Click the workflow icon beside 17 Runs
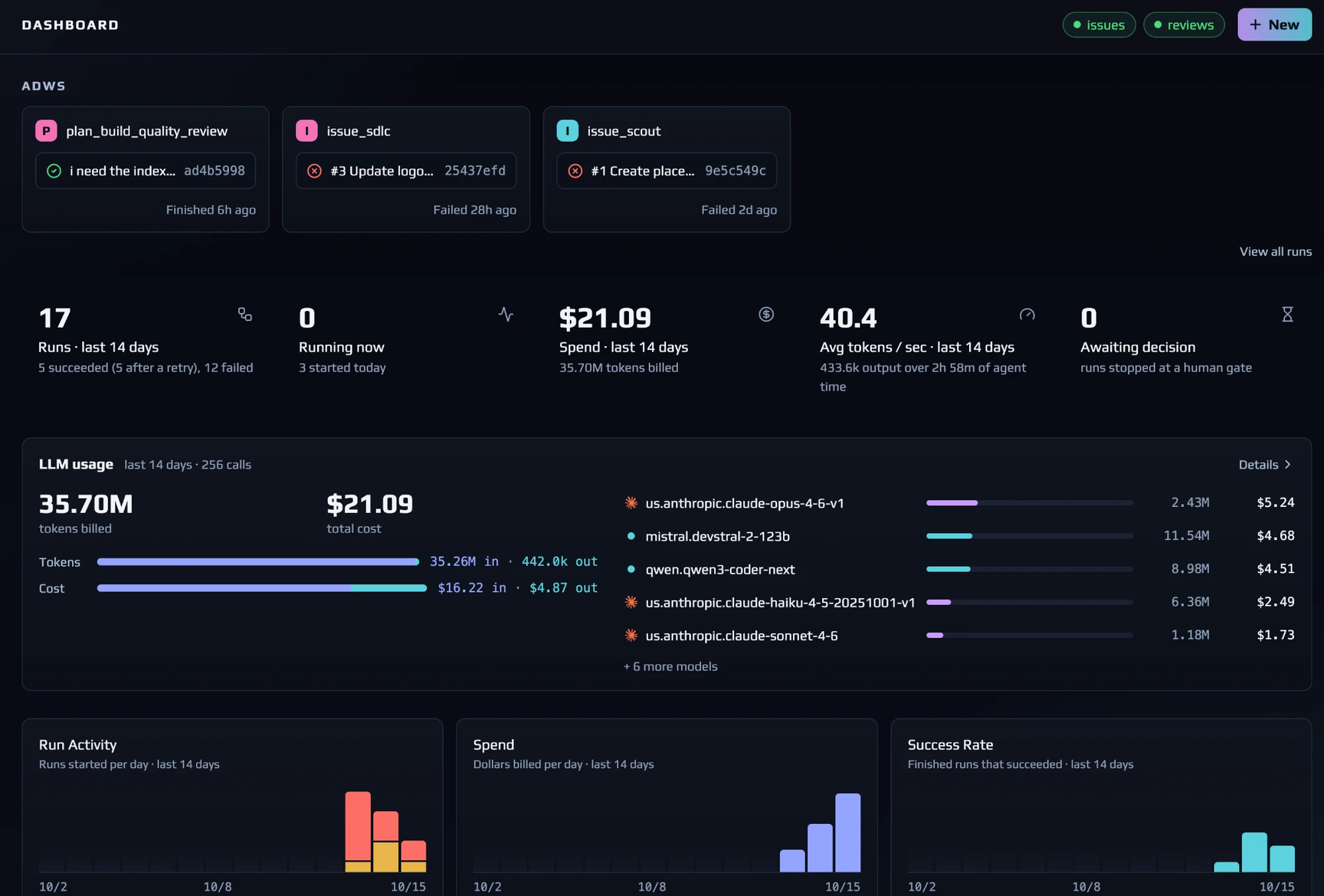The width and height of the screenshot is (1324, 896). (244, 315)
